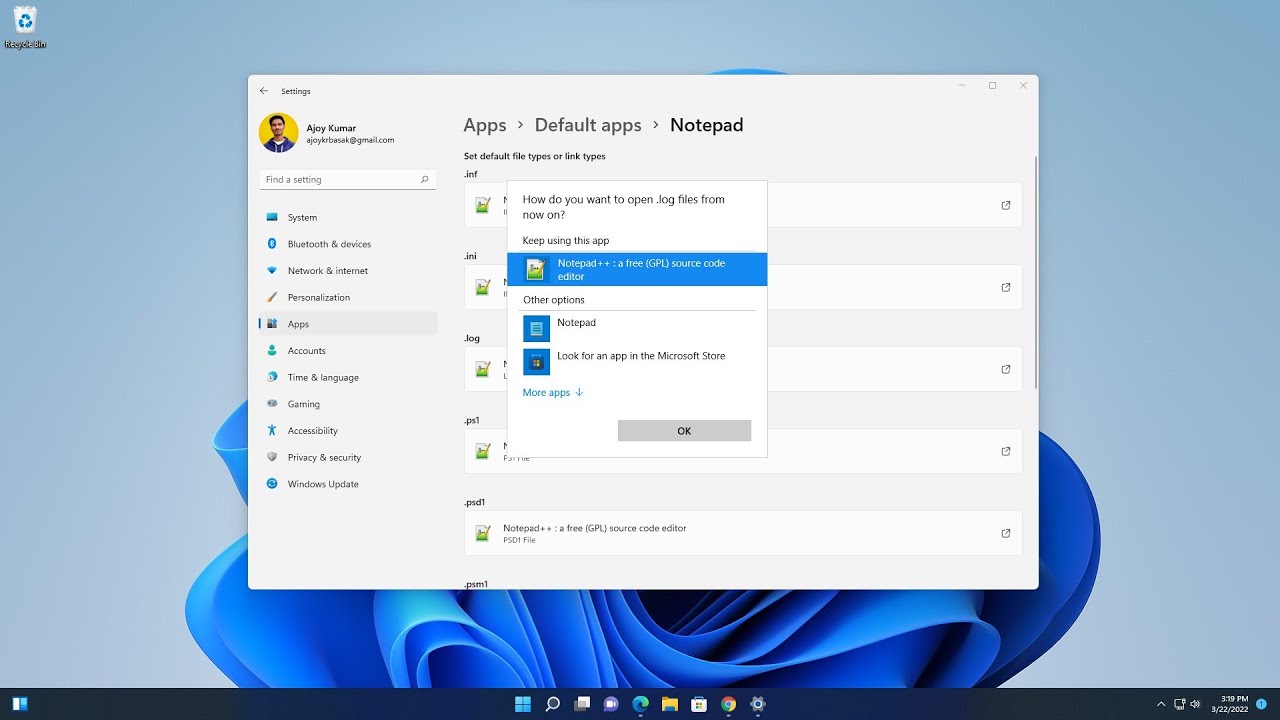Open the Windows Start menu
The height and width of the screenshot is (720, 1280).
click(523, 704)
